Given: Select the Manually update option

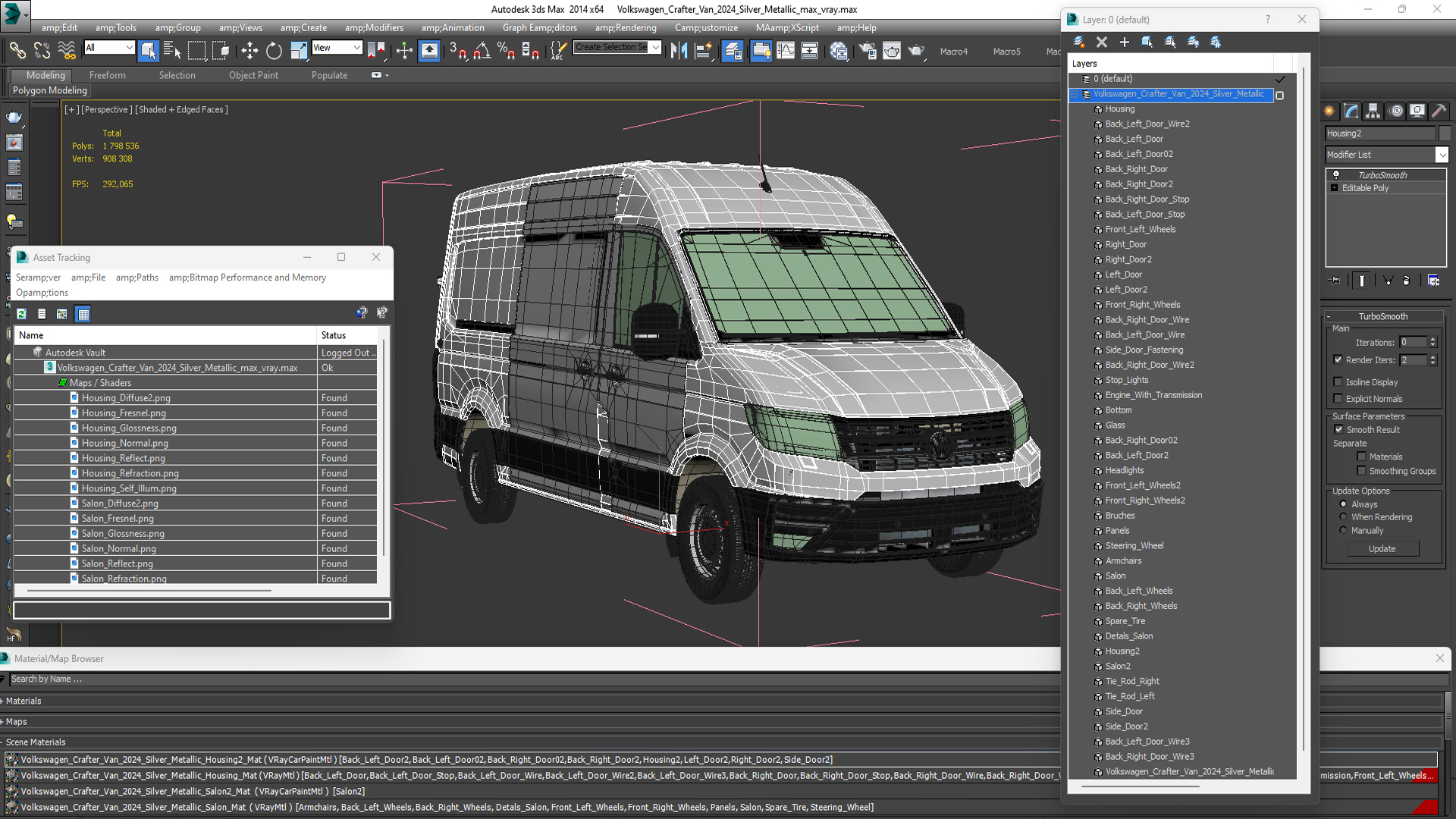Looking at the screenshot, I should [1343, 530].
